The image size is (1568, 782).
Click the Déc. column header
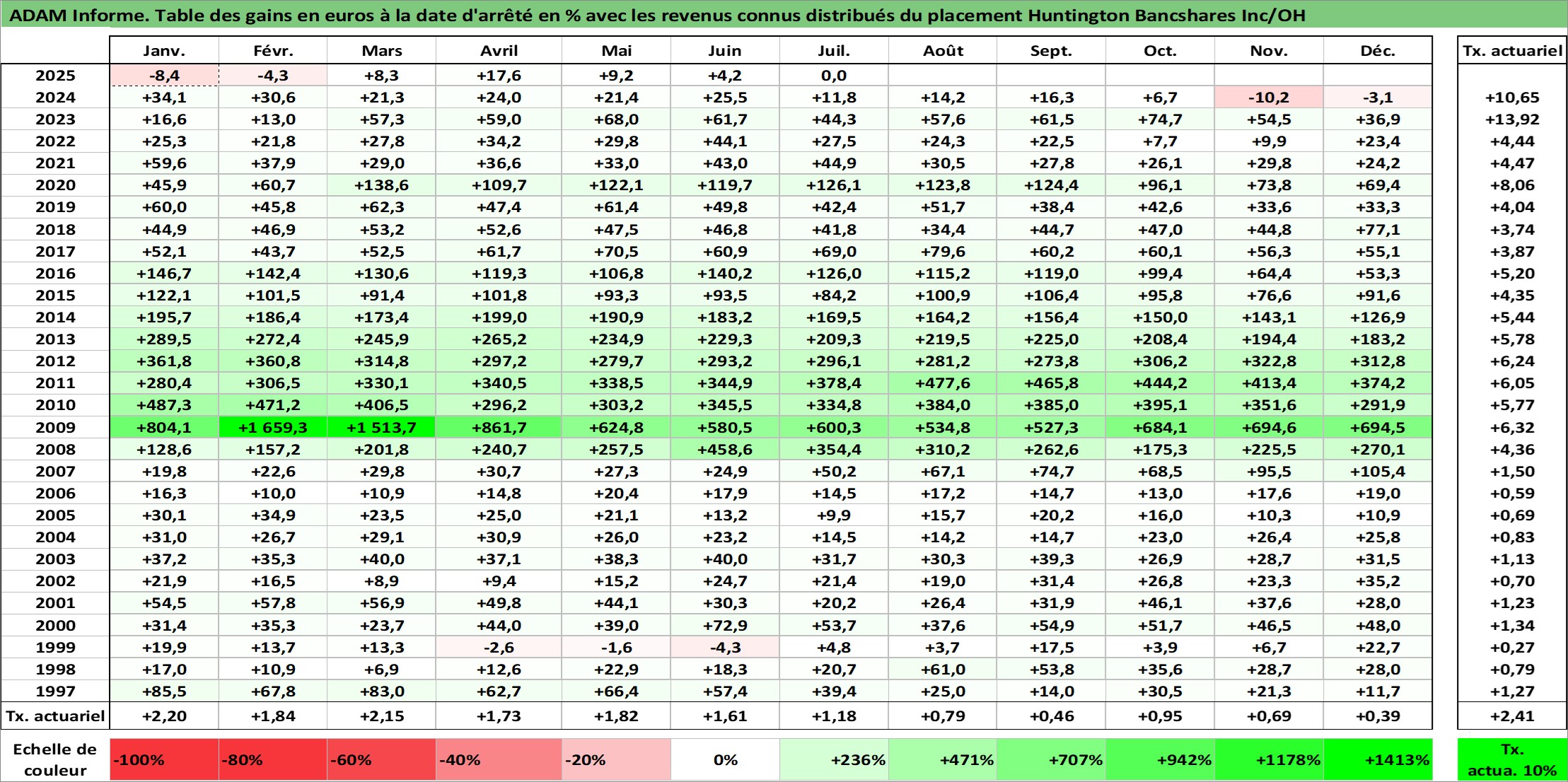1378,50
